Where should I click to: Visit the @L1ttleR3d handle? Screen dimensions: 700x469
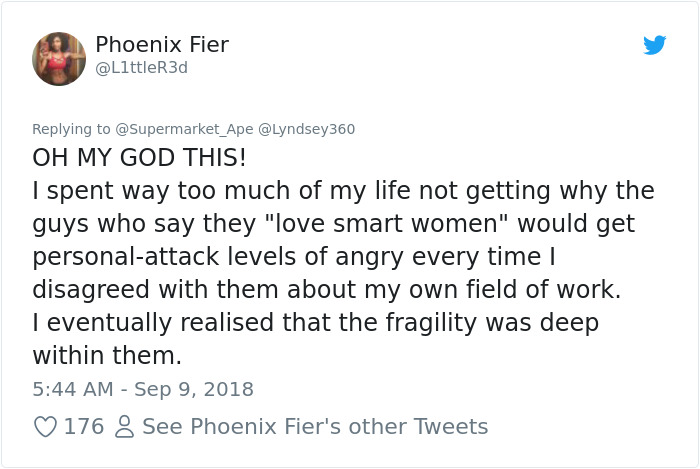[x=141, y=68]
